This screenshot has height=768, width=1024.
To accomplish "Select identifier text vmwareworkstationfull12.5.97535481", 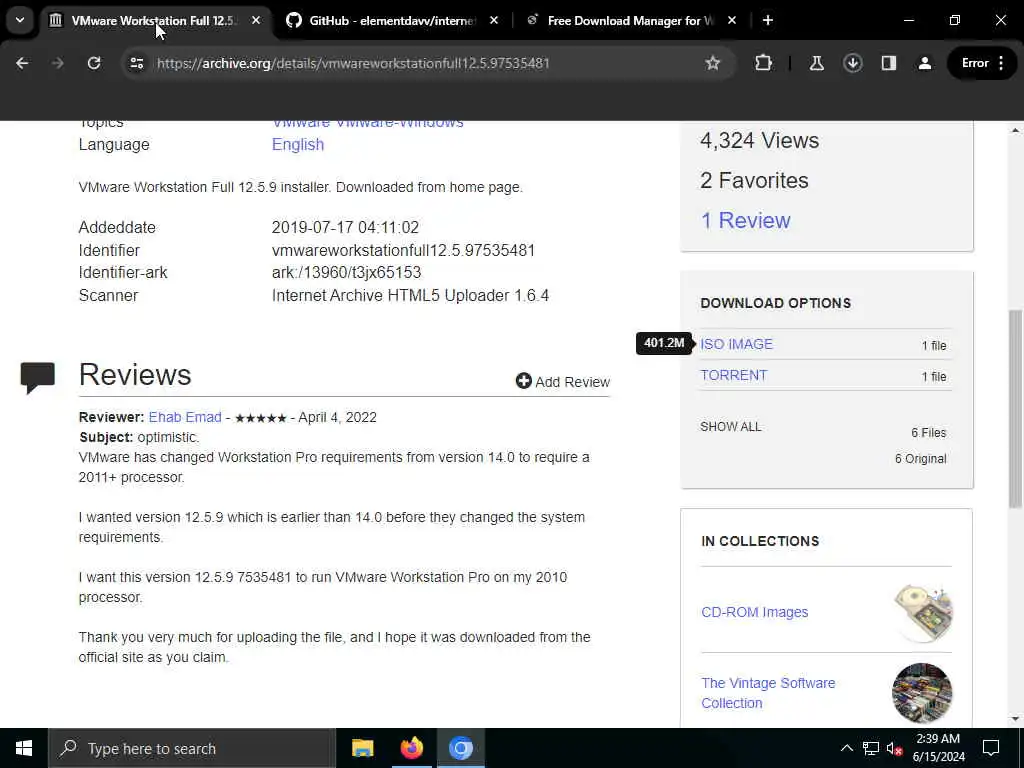I will 404,251.
